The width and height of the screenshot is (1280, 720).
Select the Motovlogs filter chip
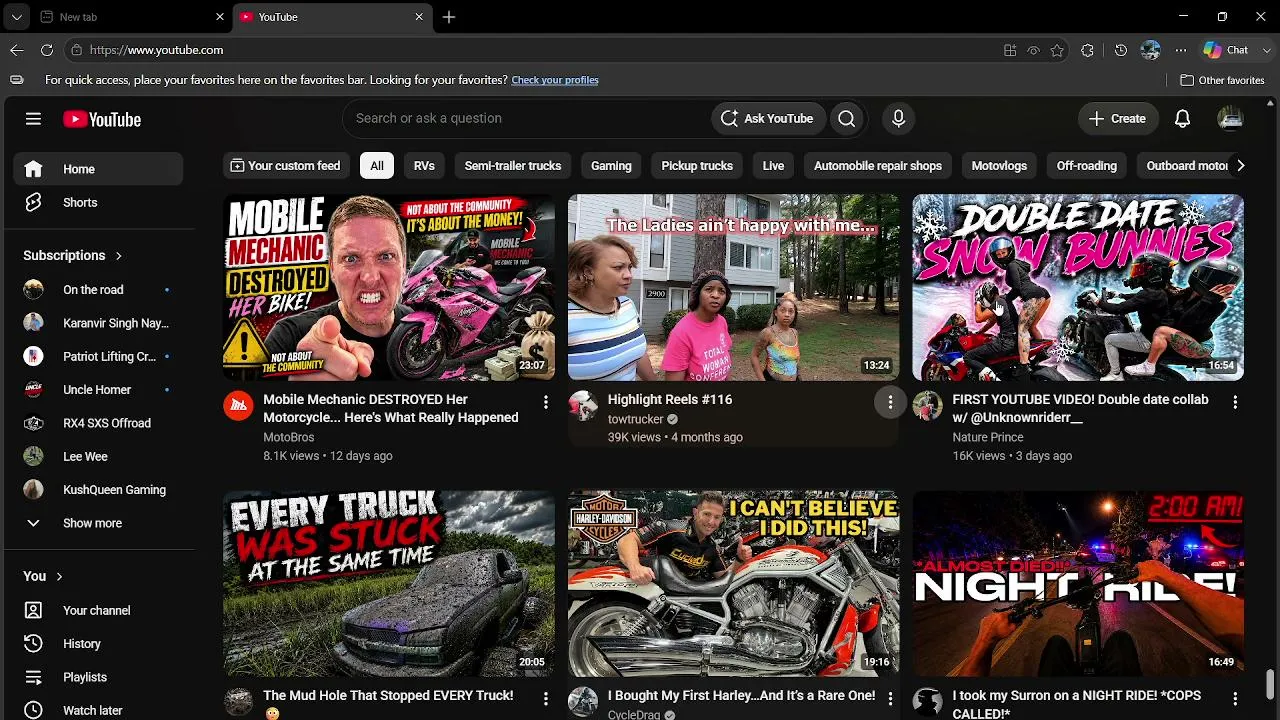(x=999, y=166)
